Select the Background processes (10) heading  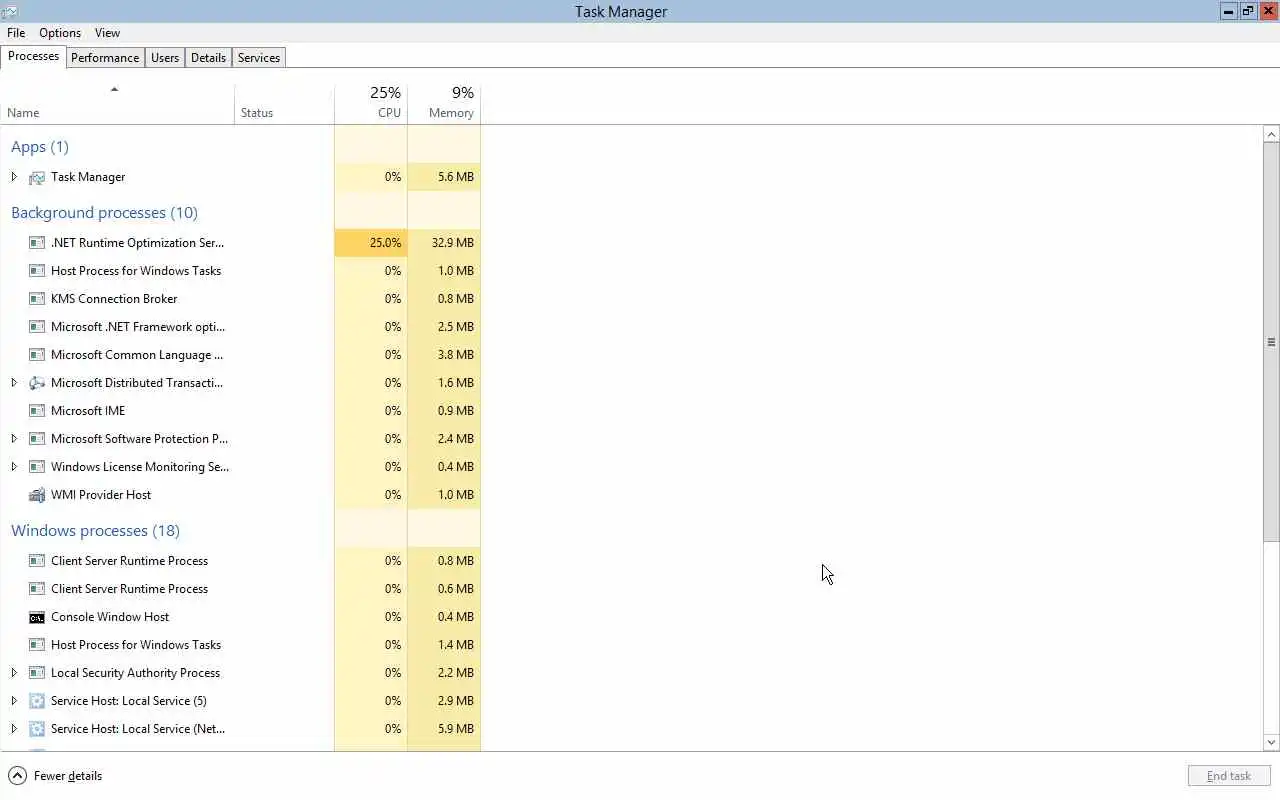tap(104, 213)
